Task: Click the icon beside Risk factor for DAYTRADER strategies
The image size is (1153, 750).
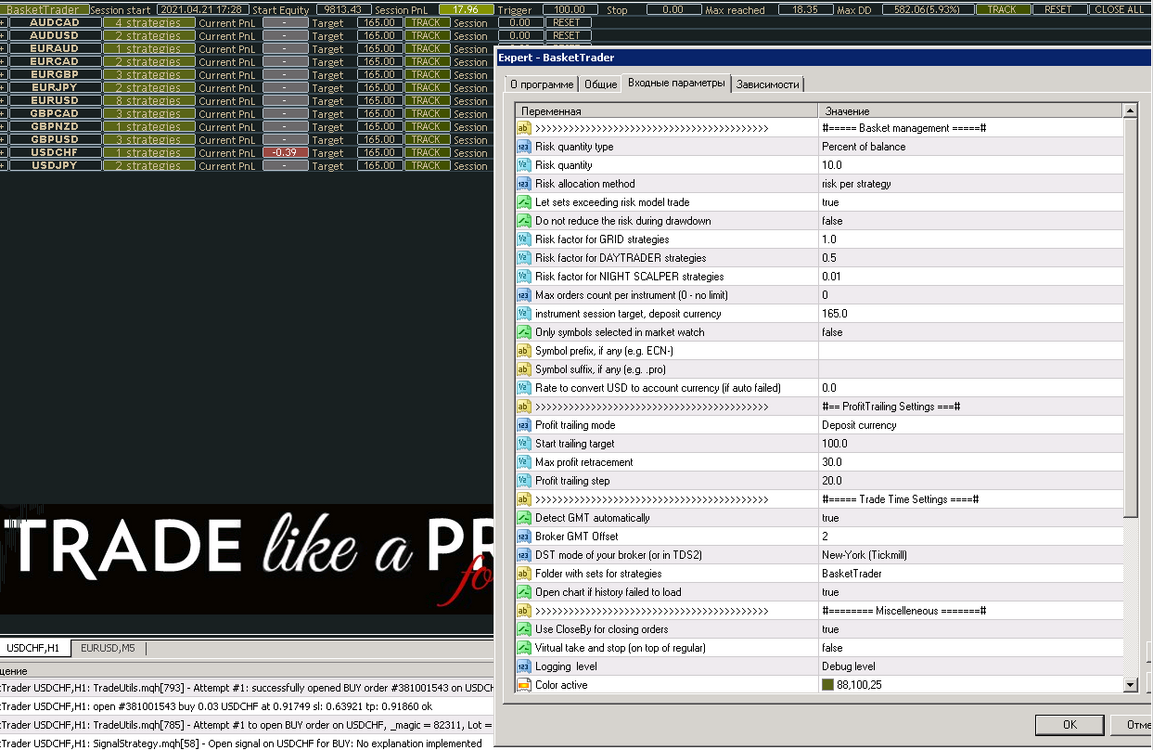Action: [x=524, y=258]
